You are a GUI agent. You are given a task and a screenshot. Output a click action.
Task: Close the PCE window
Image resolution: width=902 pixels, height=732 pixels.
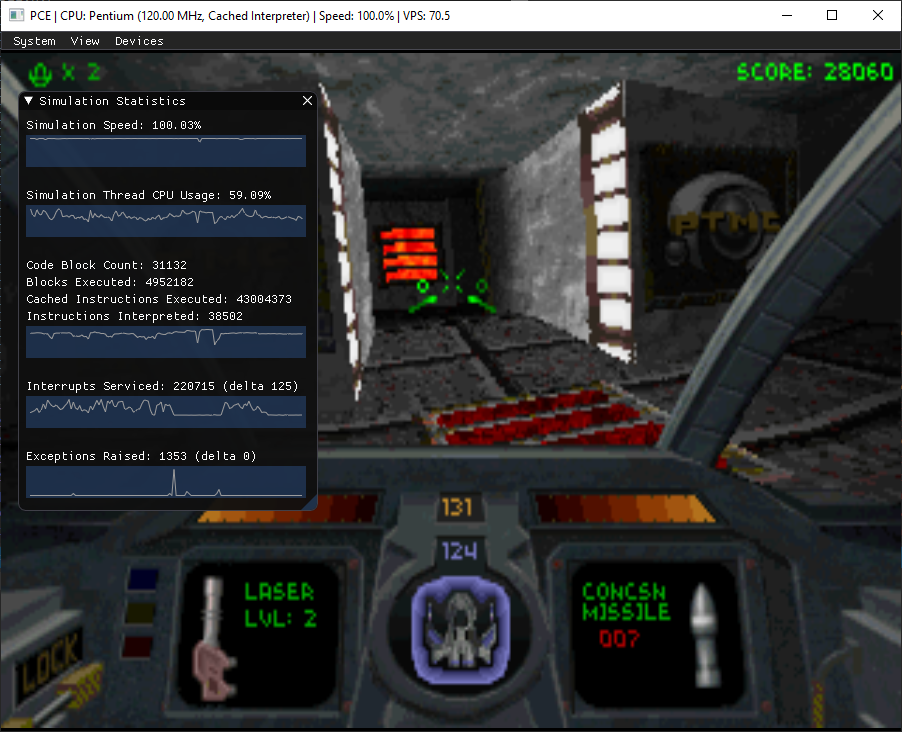[878, 16]
